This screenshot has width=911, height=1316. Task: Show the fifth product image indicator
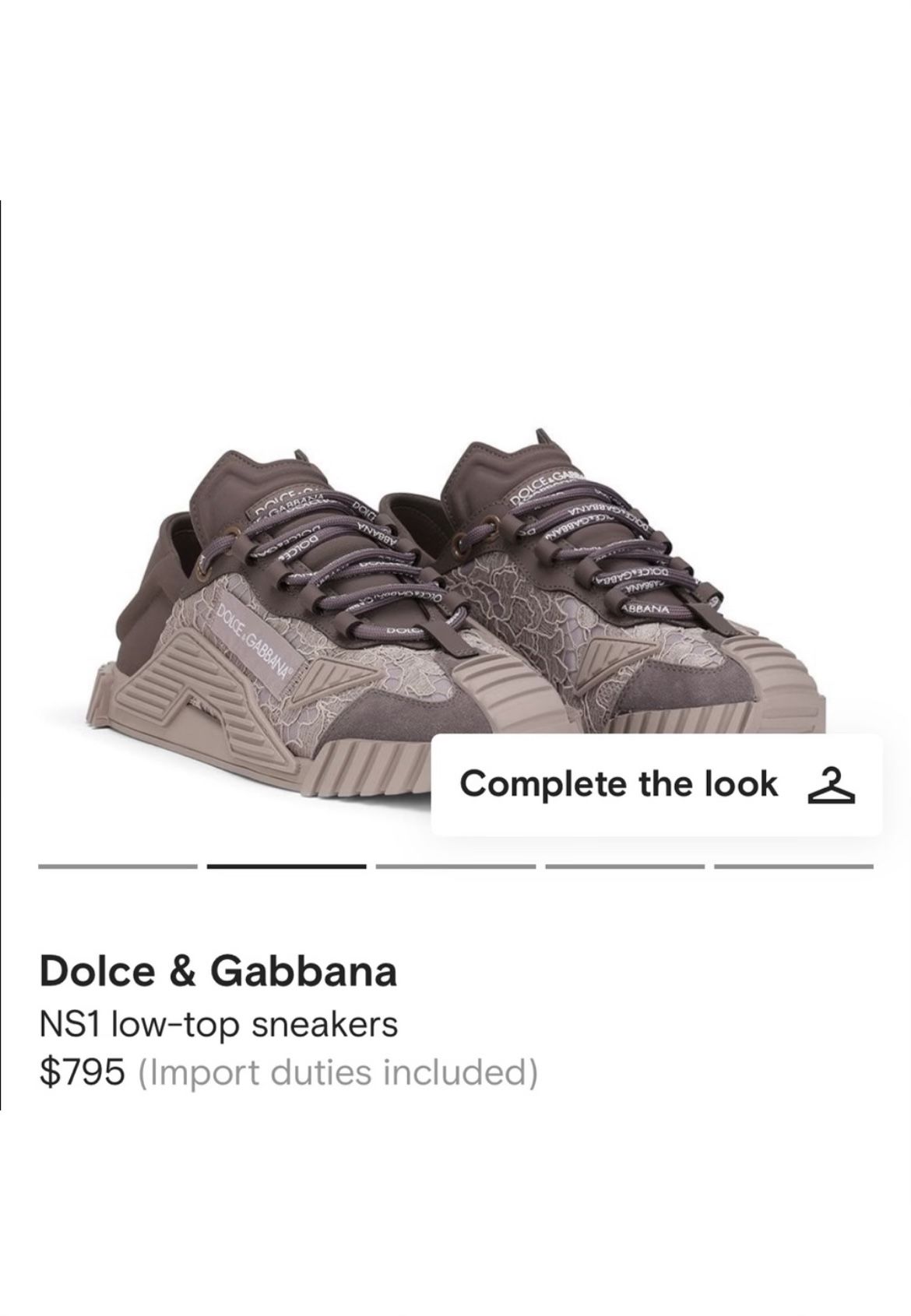[x=793, y=866]
